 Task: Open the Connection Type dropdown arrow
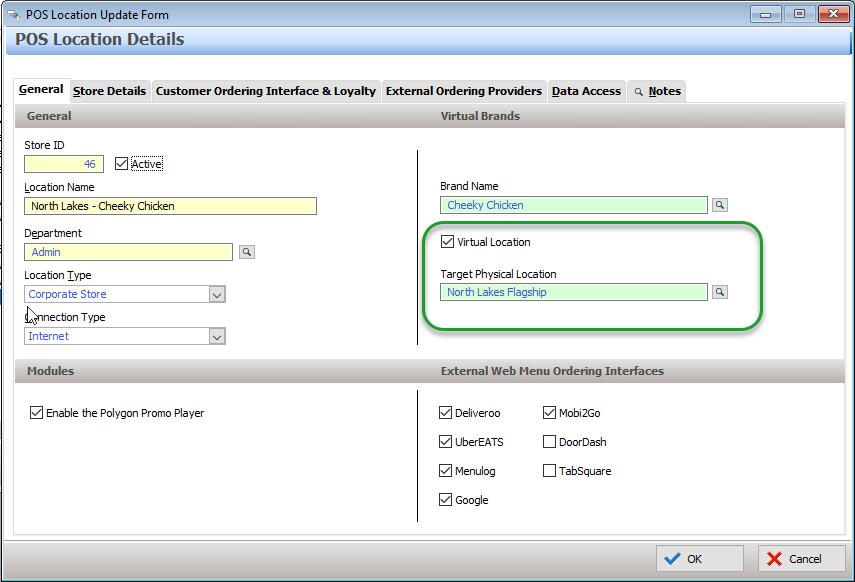(216, 337)
